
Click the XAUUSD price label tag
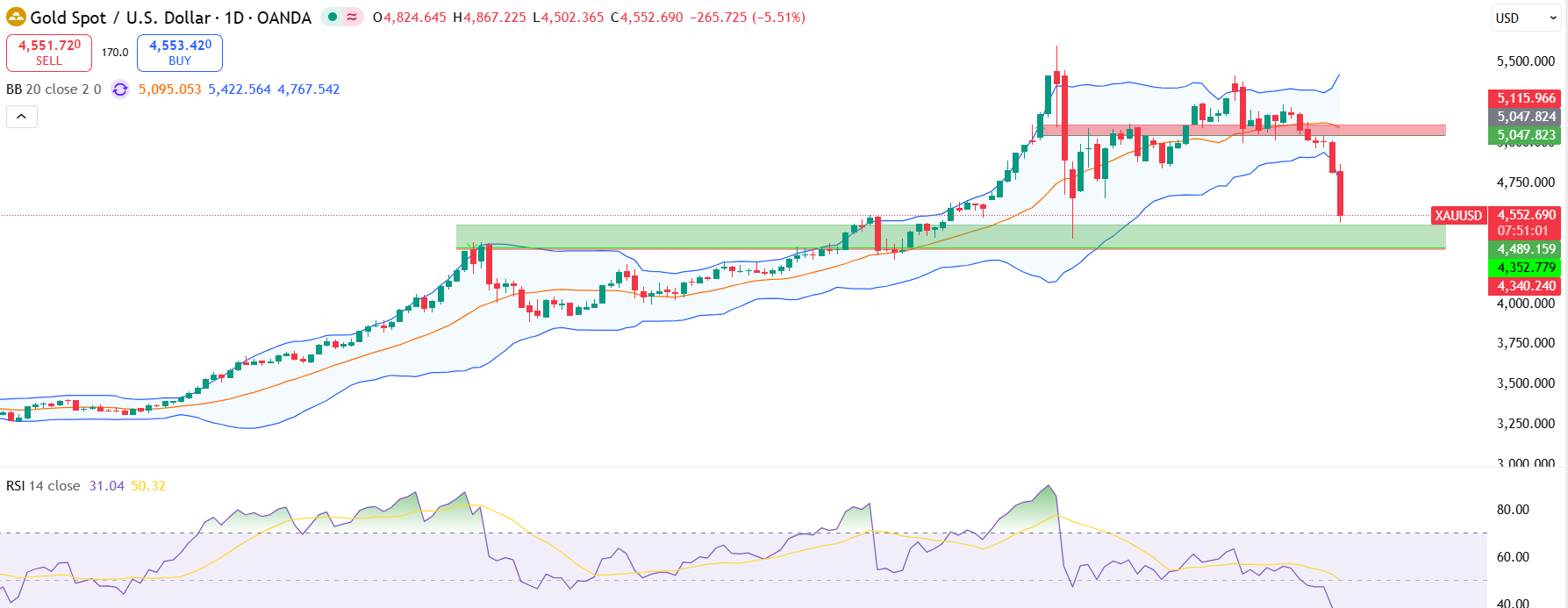pyautogui.click(x=1457, y=215)
